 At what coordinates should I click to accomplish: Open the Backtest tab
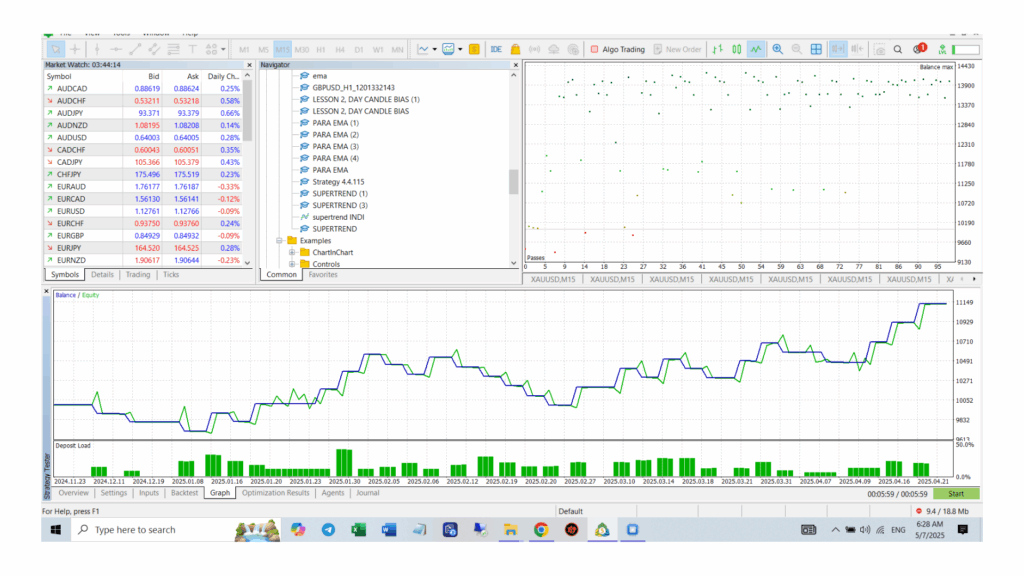[184, 493]
